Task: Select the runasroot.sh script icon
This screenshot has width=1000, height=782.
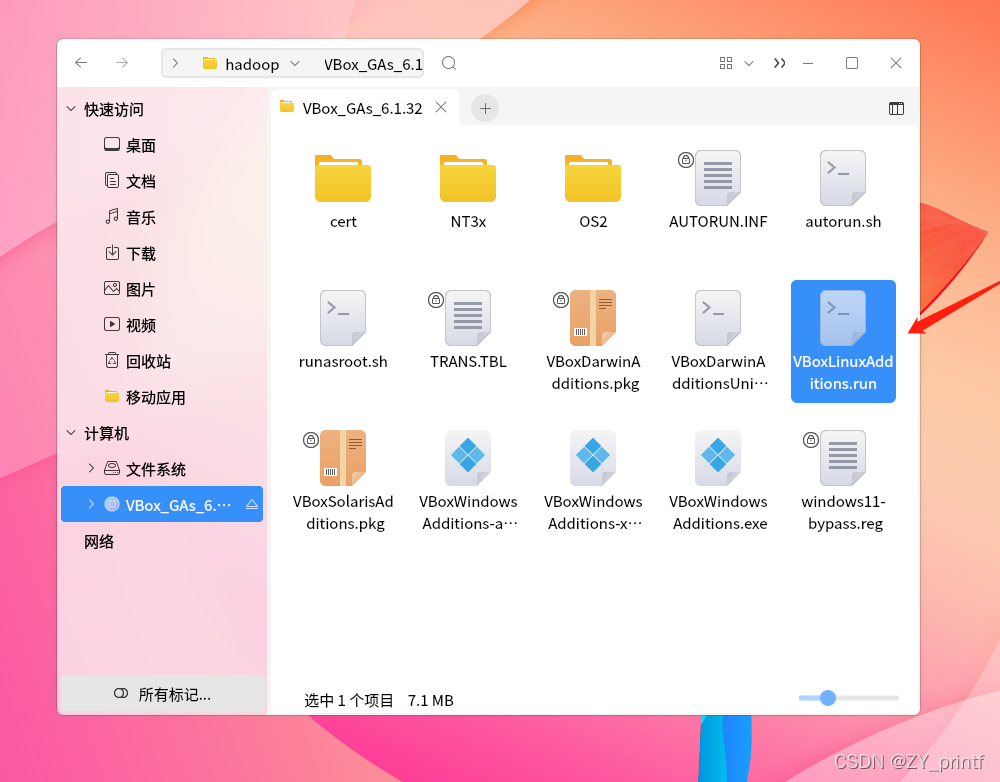Action: [342, 318]
